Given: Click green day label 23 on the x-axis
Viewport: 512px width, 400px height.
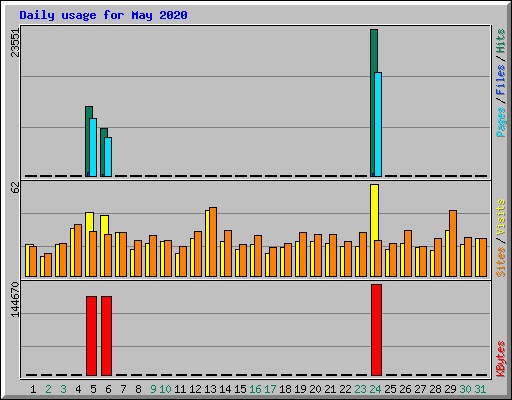Looking at the screenshot, I should pos(360,389).
